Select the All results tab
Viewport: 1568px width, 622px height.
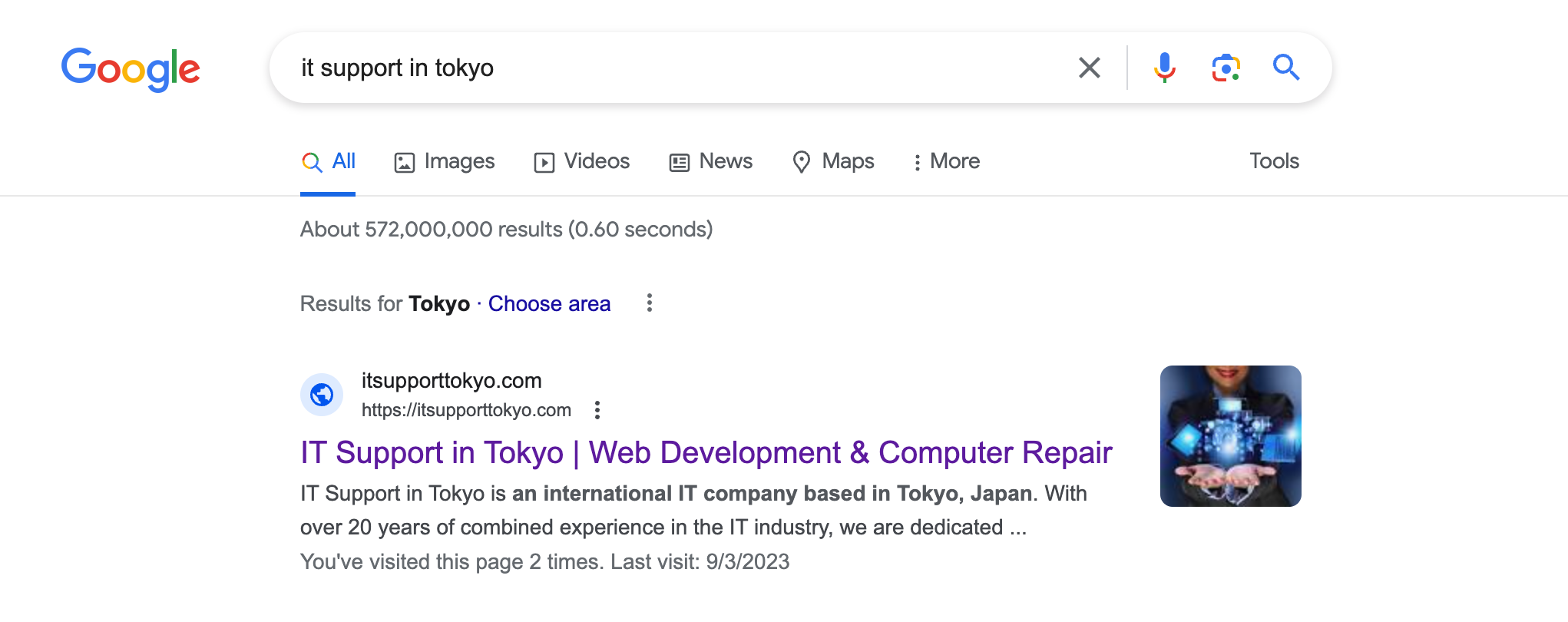click(328, 161)
